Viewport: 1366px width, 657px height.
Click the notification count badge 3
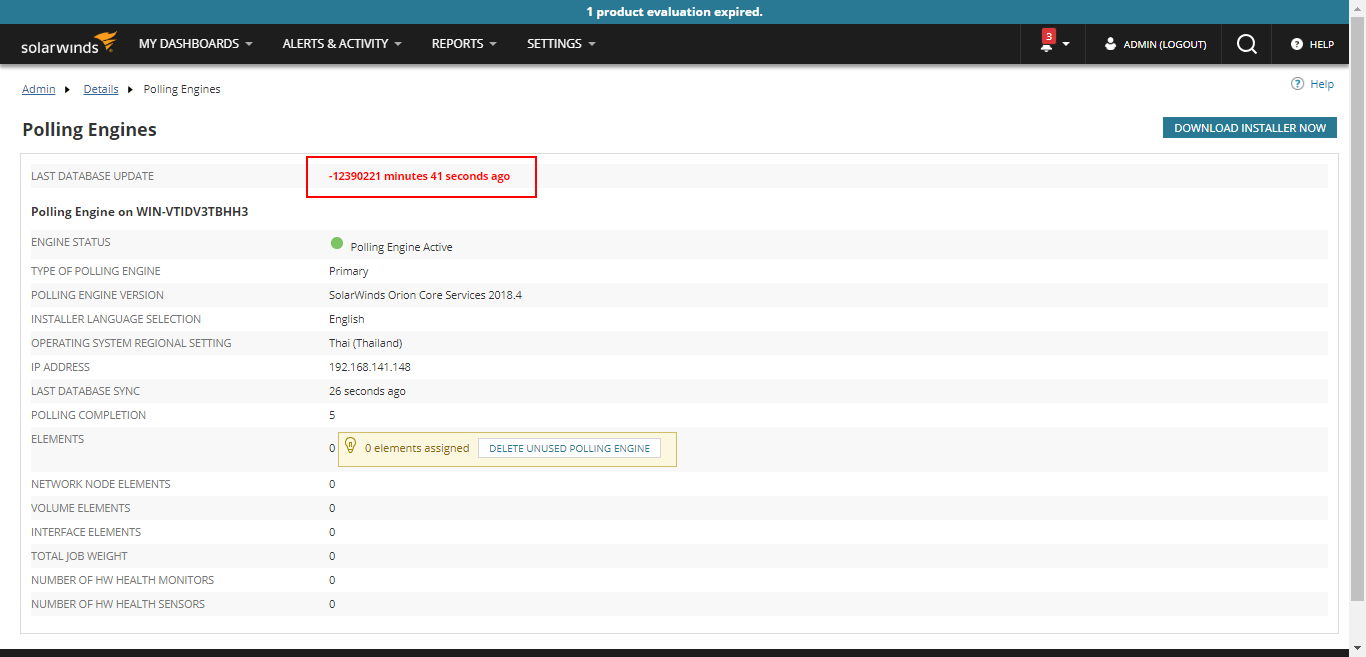point(1048,36)
